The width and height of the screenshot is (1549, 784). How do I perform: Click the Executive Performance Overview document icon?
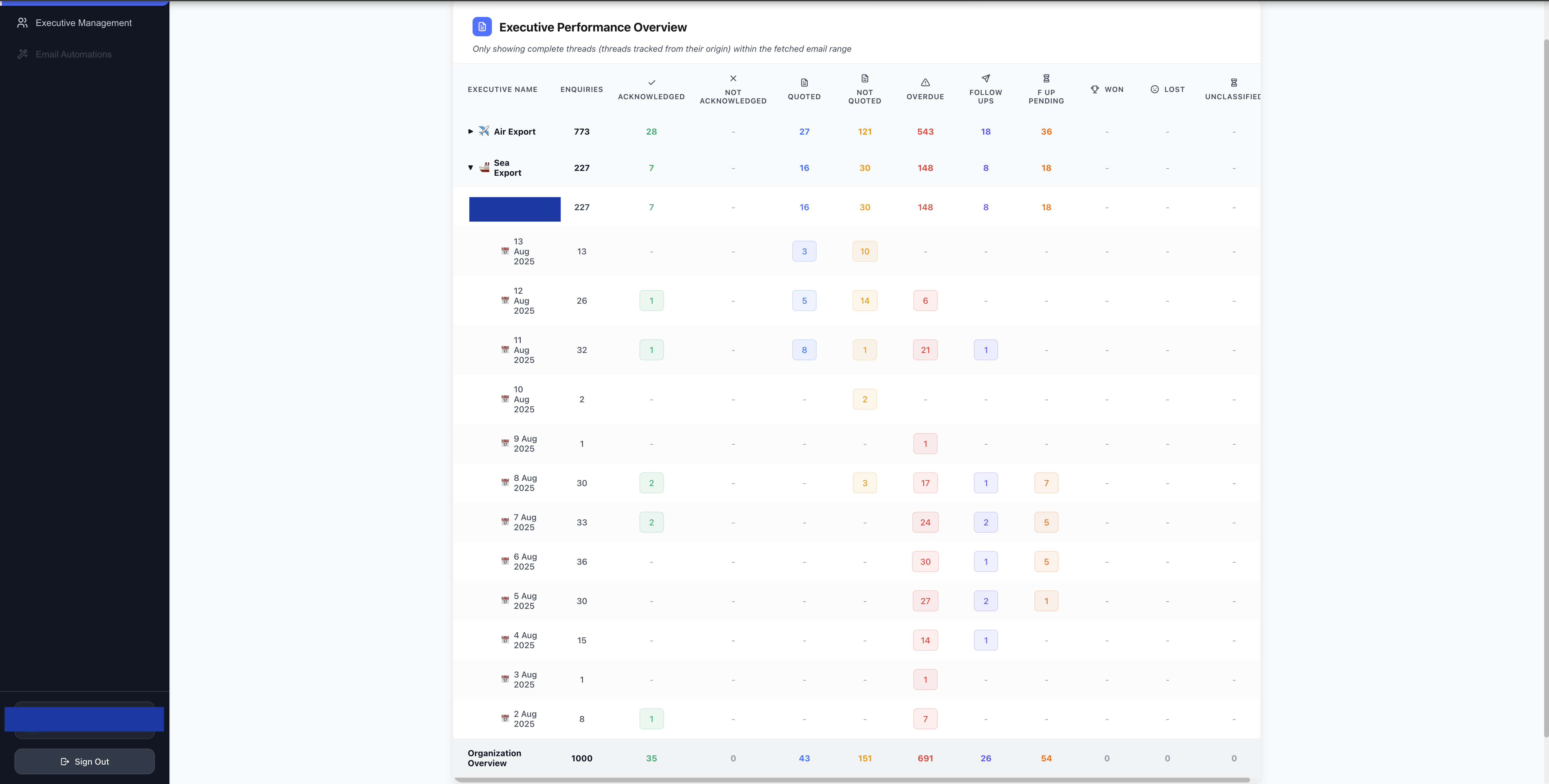[482, 27]
